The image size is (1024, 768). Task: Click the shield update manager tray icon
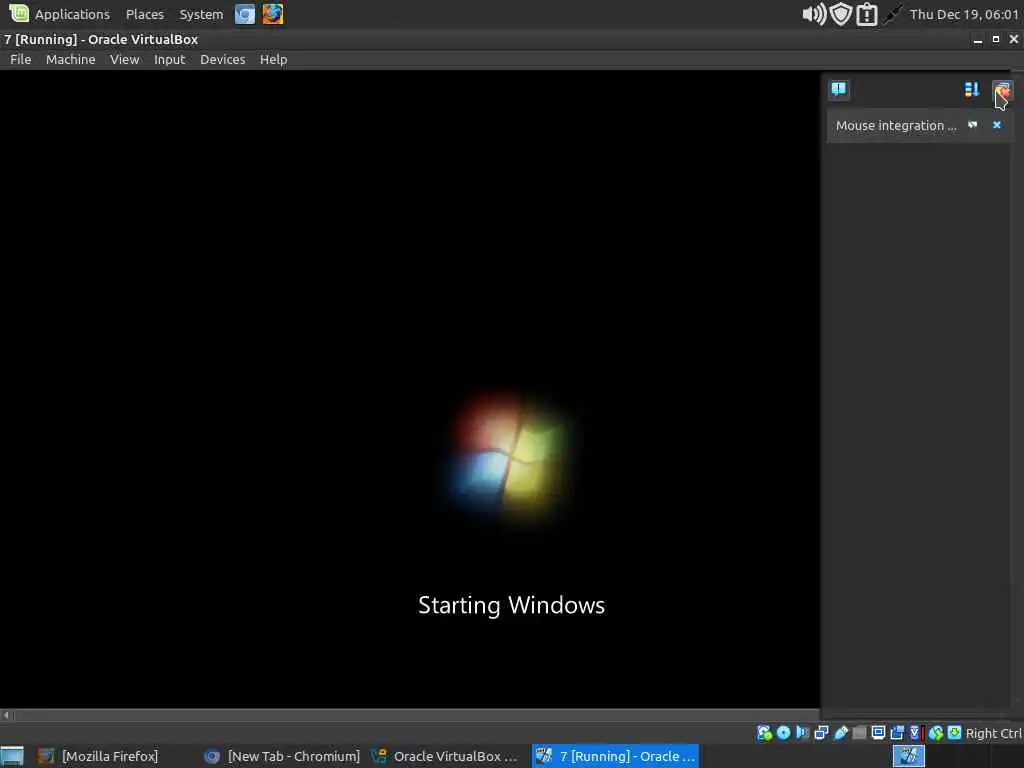(x=841, y=14)
